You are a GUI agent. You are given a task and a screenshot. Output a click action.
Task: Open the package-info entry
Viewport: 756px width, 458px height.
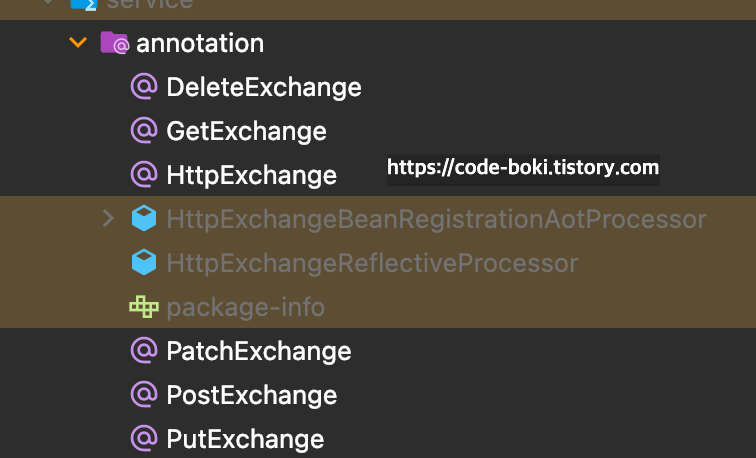245,308
